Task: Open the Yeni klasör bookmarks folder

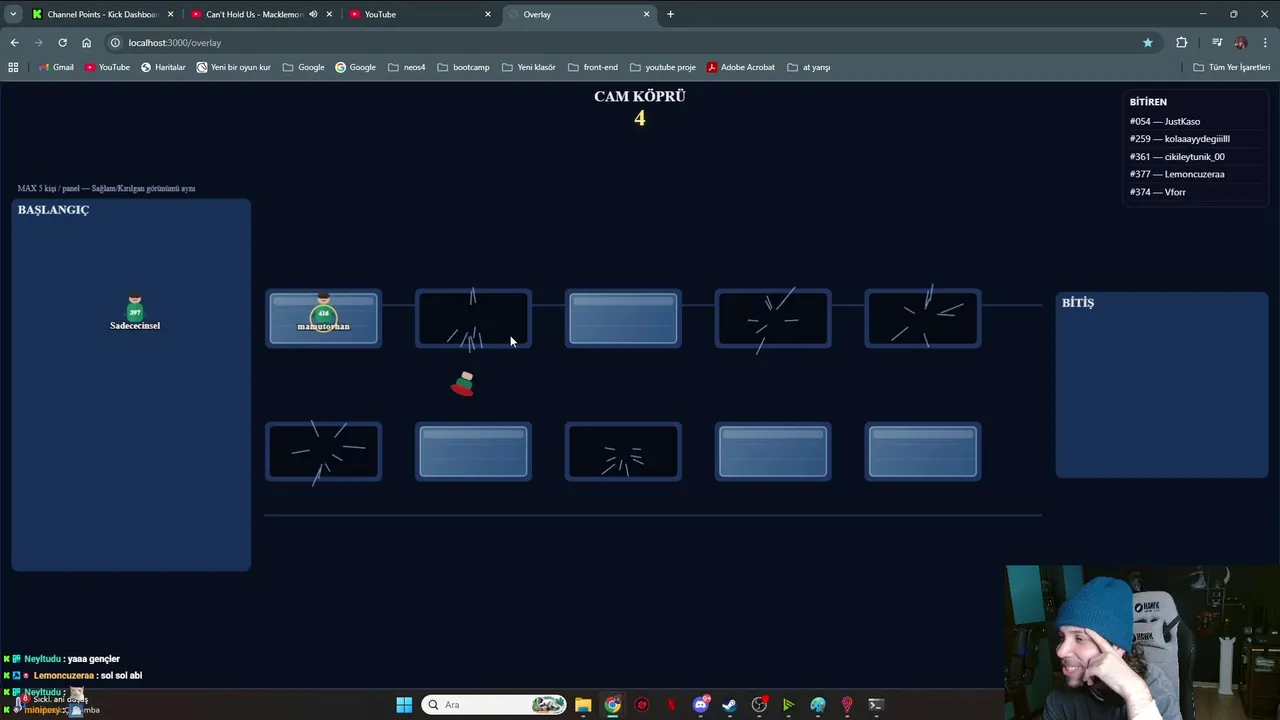Action: pyautogui.click(x=528, y=67)
